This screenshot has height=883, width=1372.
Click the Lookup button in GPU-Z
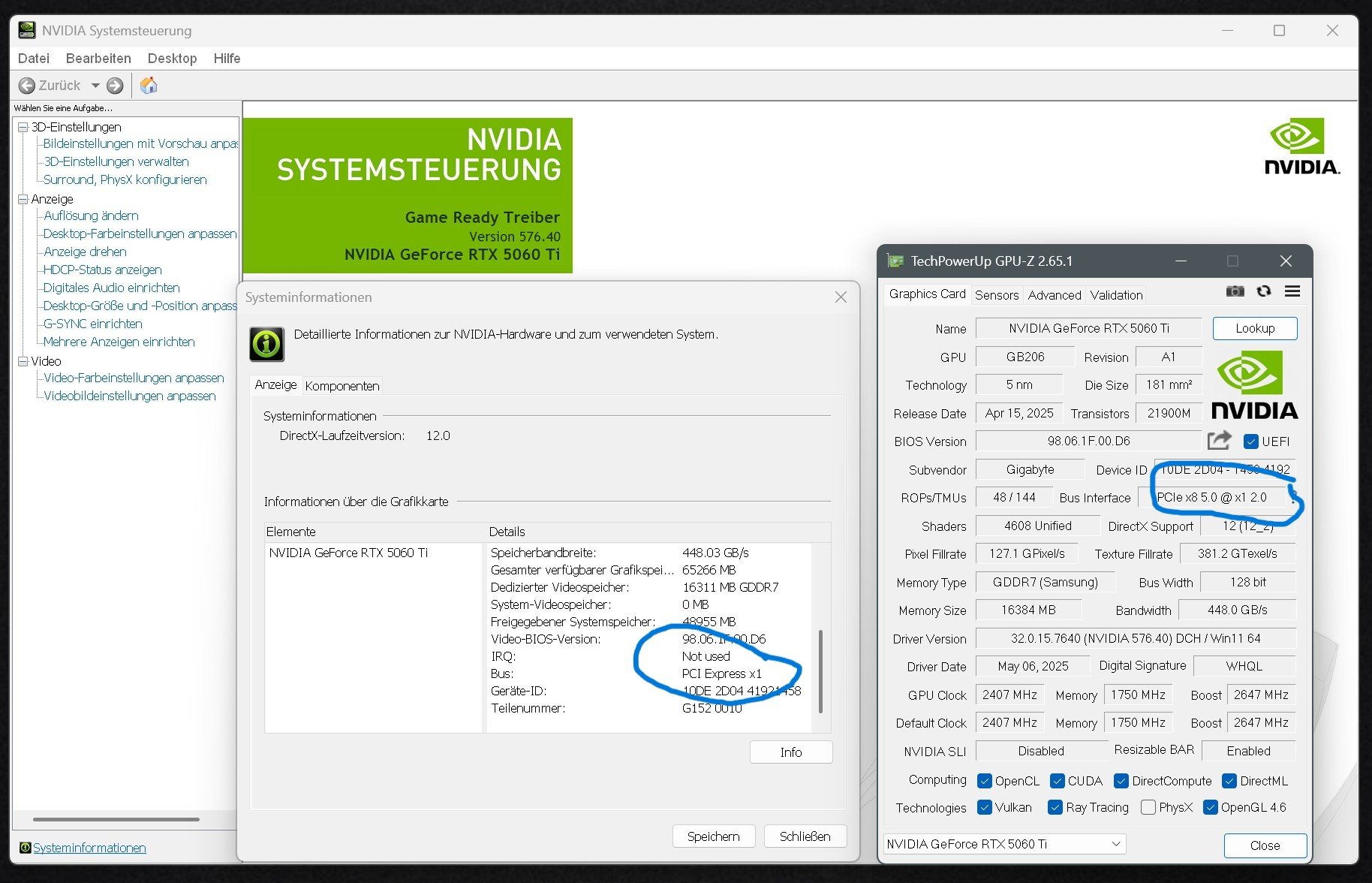pyautogui.click(x=1255, y=328)
